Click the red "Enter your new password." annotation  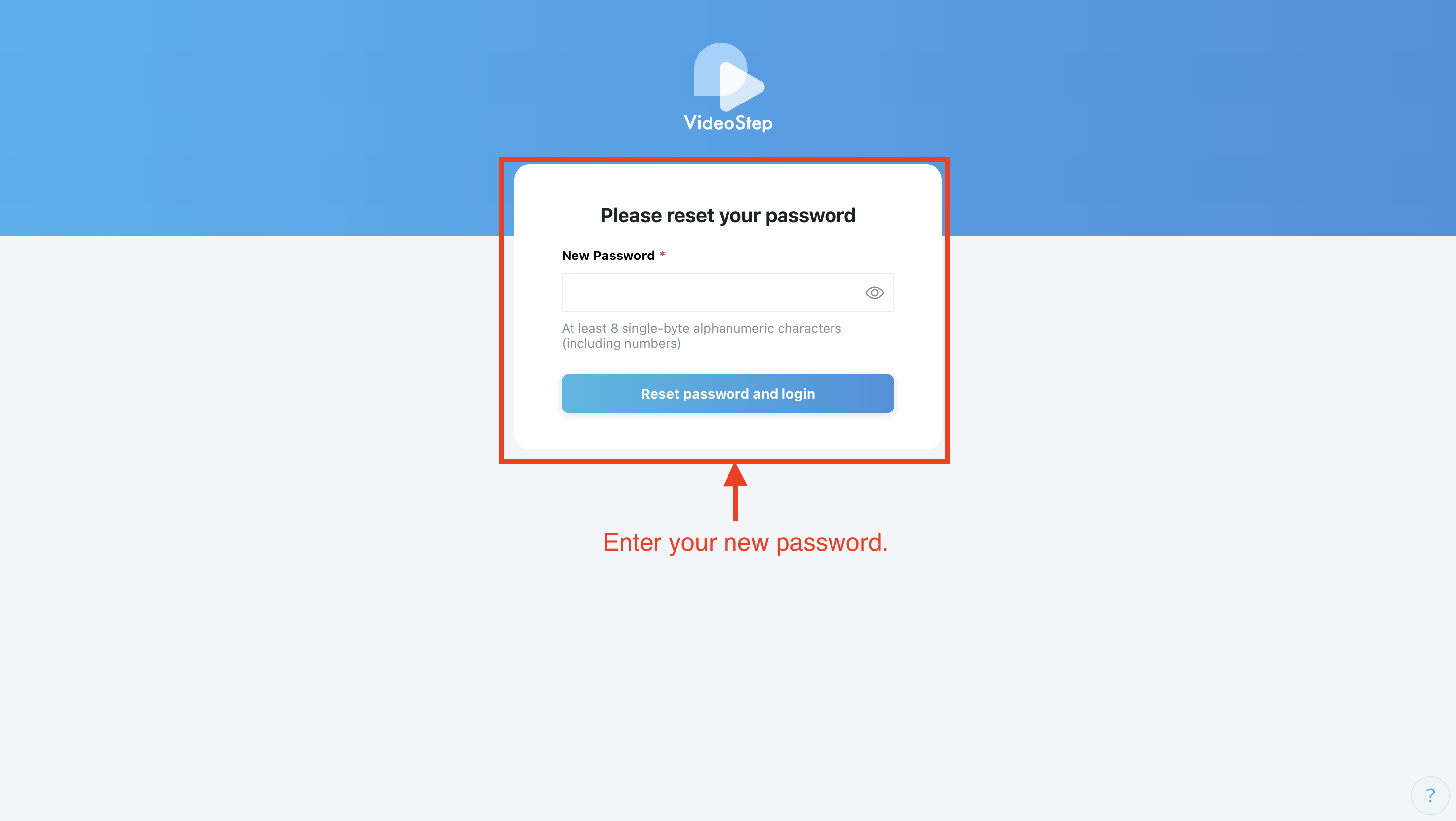745,542
